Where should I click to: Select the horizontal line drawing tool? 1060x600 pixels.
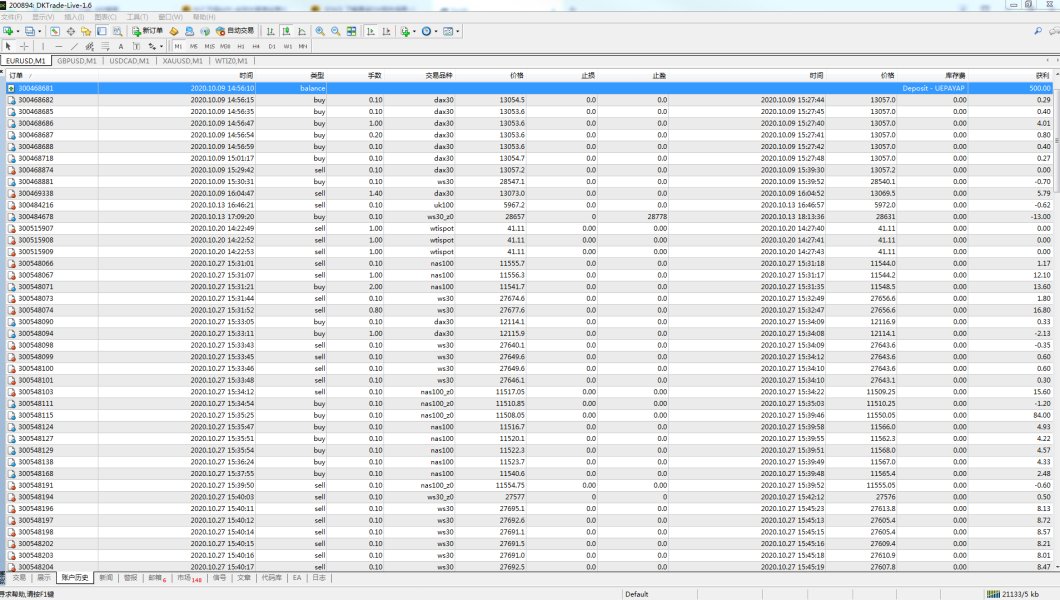click(60, 46)
